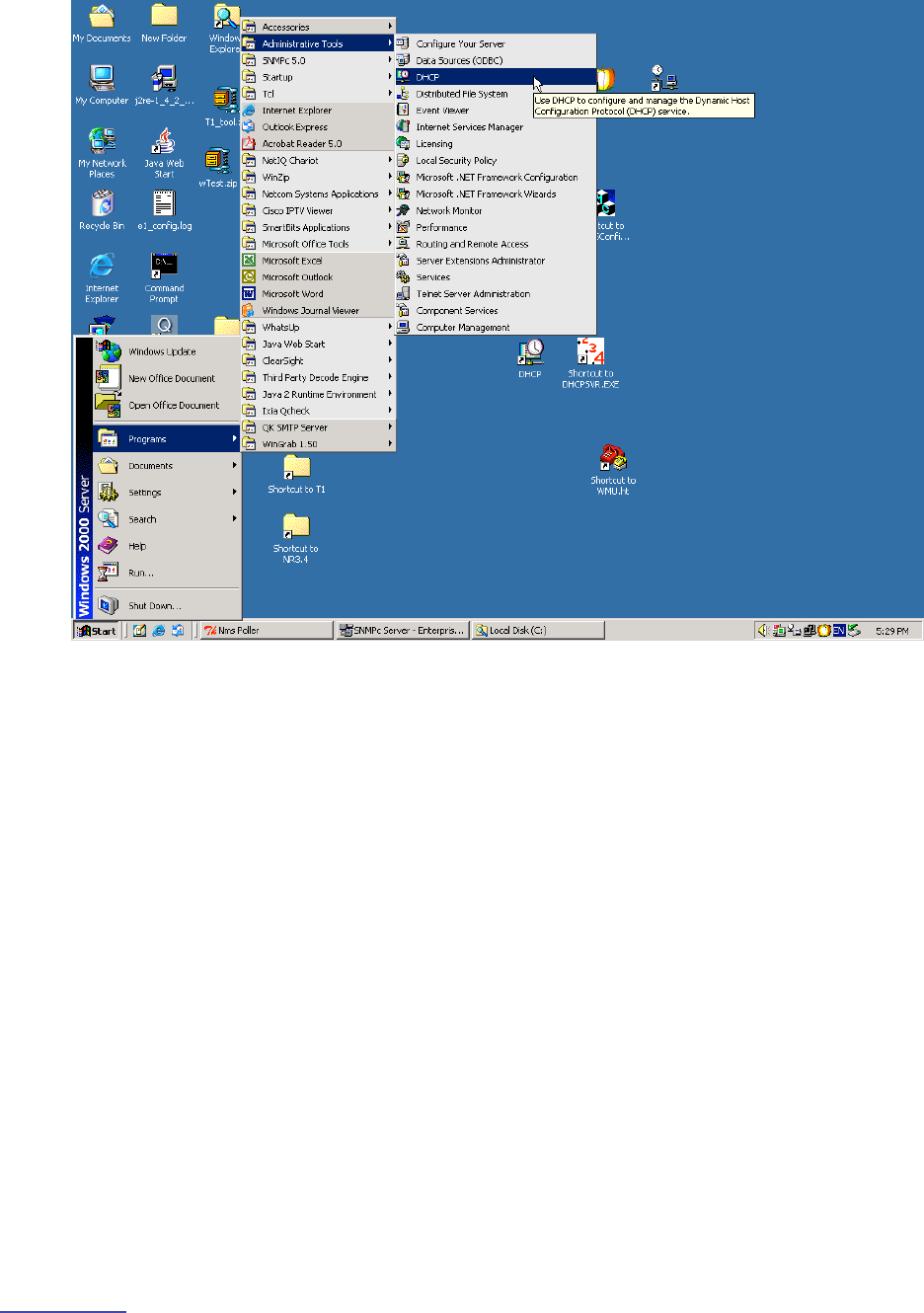Open Configure Your Server
Screen dimensions: 924x1313
496,43
